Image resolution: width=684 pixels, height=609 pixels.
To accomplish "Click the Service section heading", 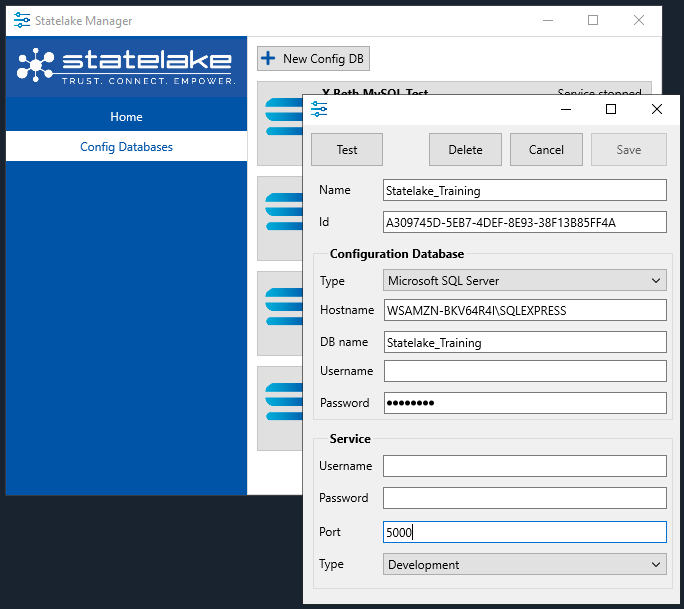I will tap(350, 439).
